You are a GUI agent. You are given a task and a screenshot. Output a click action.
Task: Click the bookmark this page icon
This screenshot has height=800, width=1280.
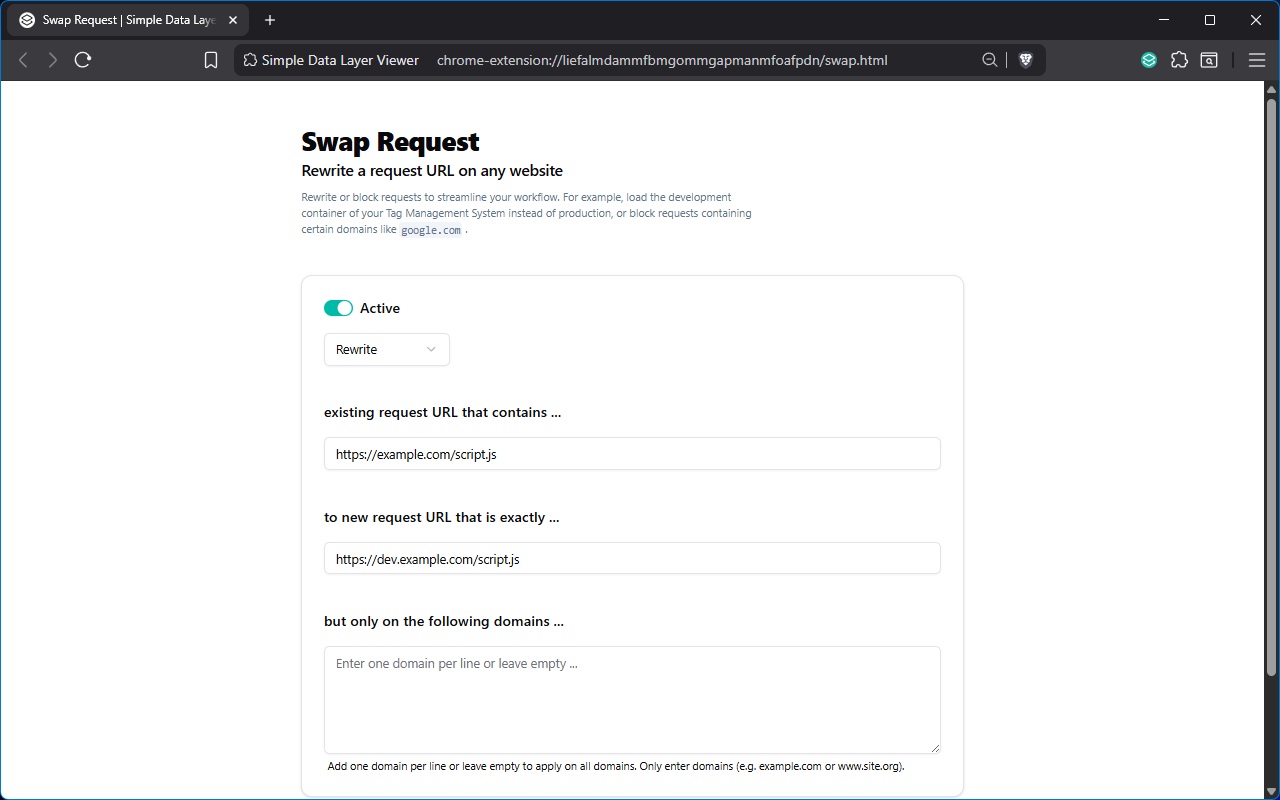tap(211, 60)
